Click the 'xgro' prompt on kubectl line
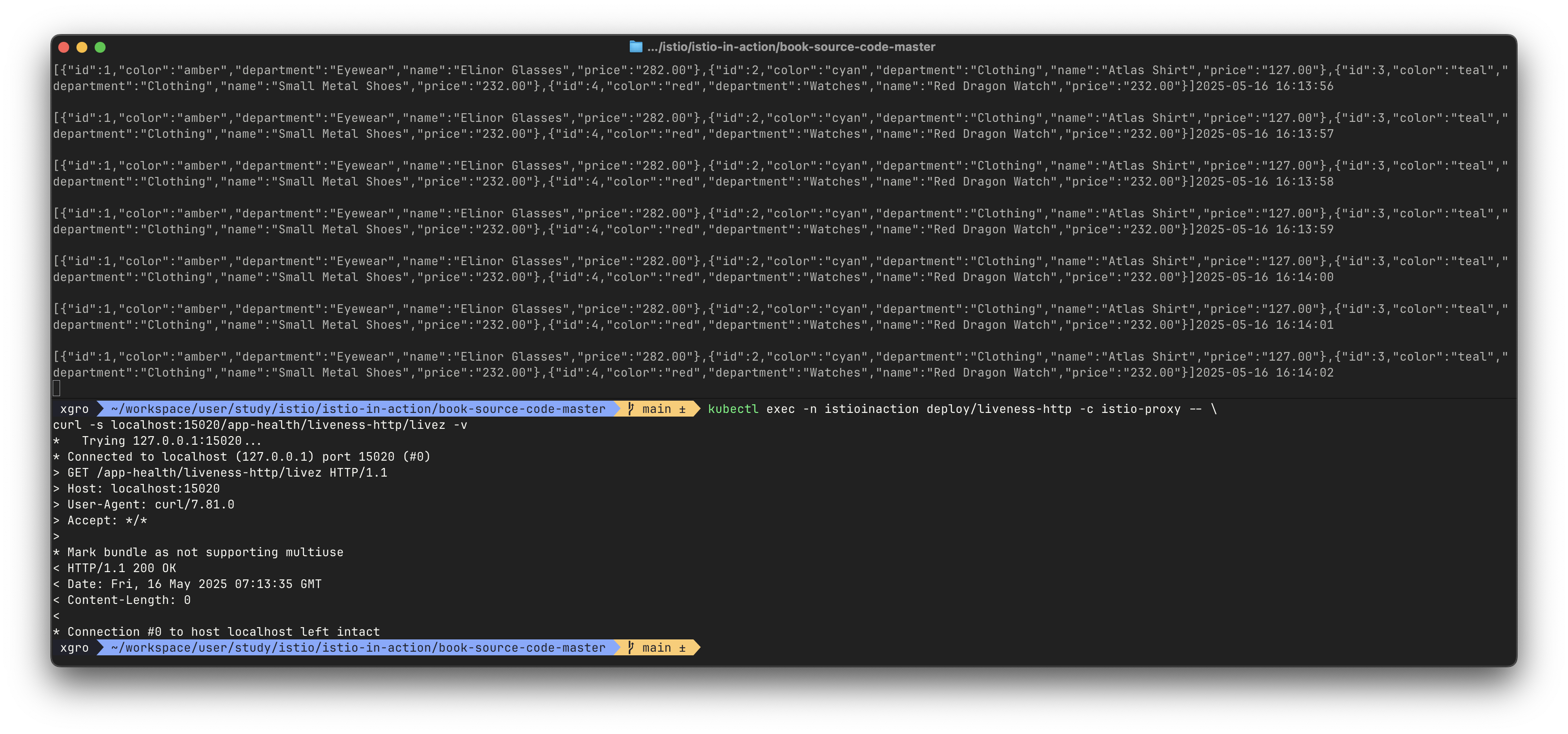Screen dimensions: 1568x734 coord(74,409)
